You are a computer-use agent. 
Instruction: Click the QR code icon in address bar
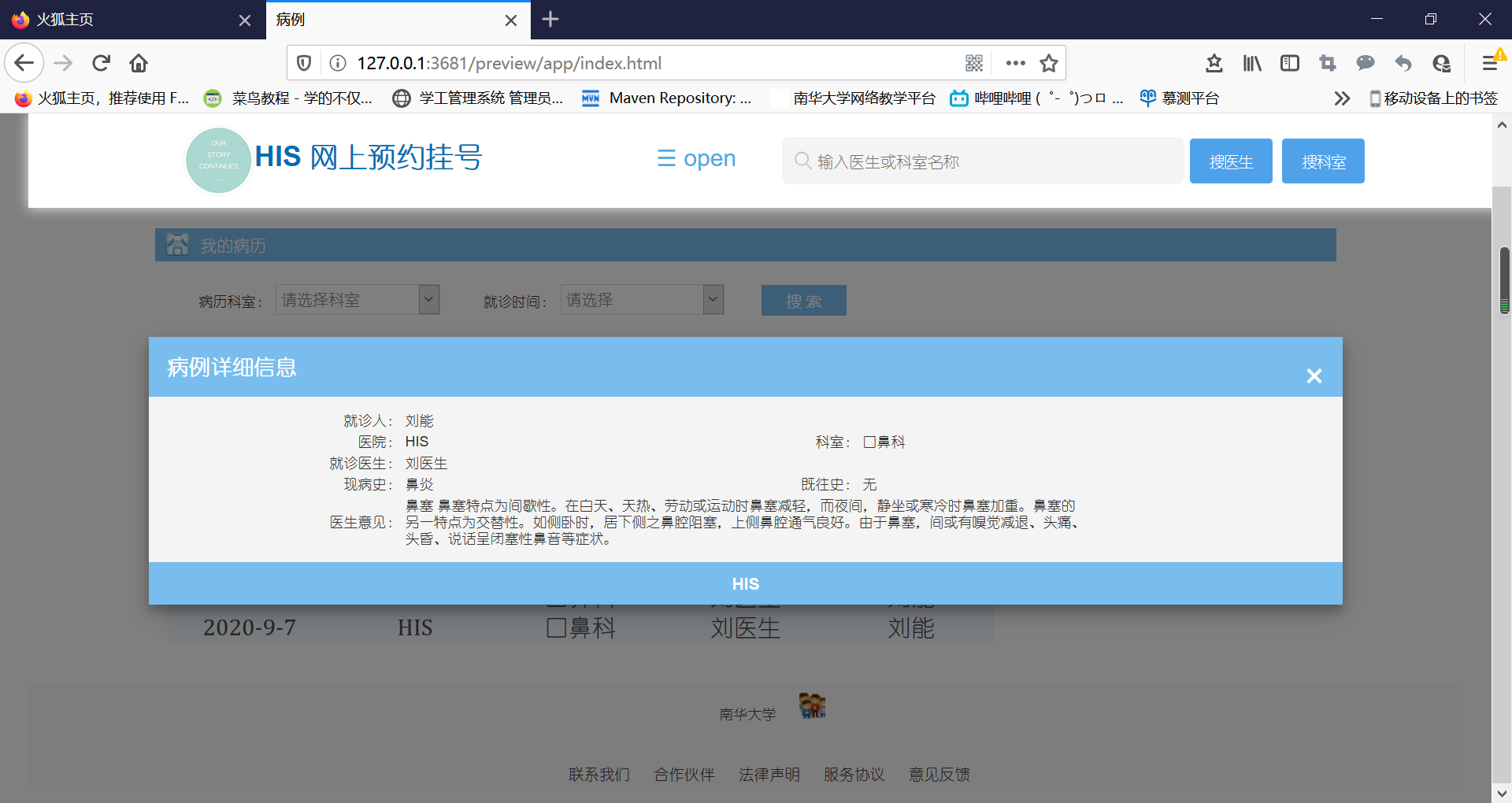click(975, 63)
